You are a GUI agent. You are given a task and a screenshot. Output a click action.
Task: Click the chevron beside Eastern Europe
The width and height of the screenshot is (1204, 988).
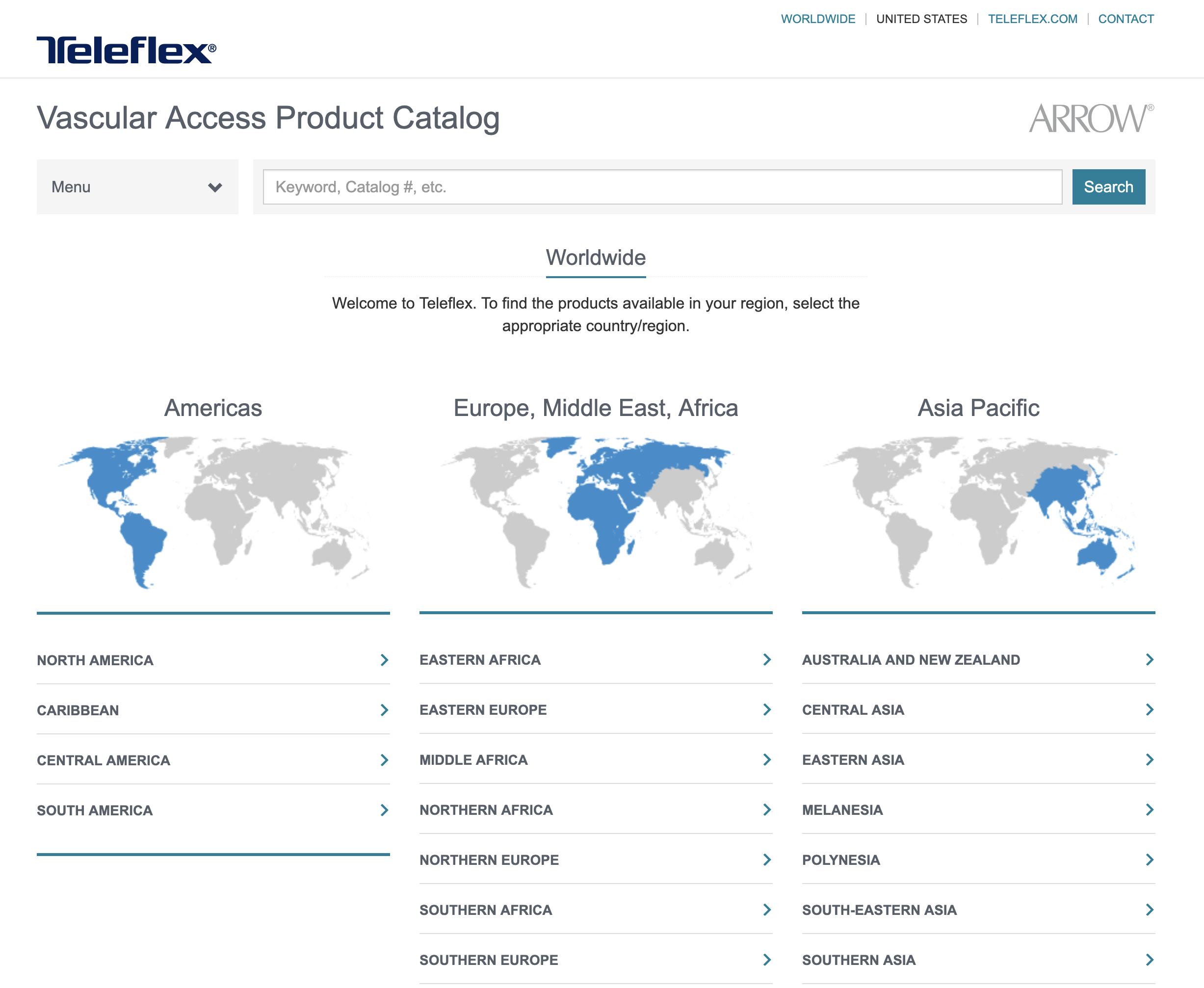[x=767, y=710]
